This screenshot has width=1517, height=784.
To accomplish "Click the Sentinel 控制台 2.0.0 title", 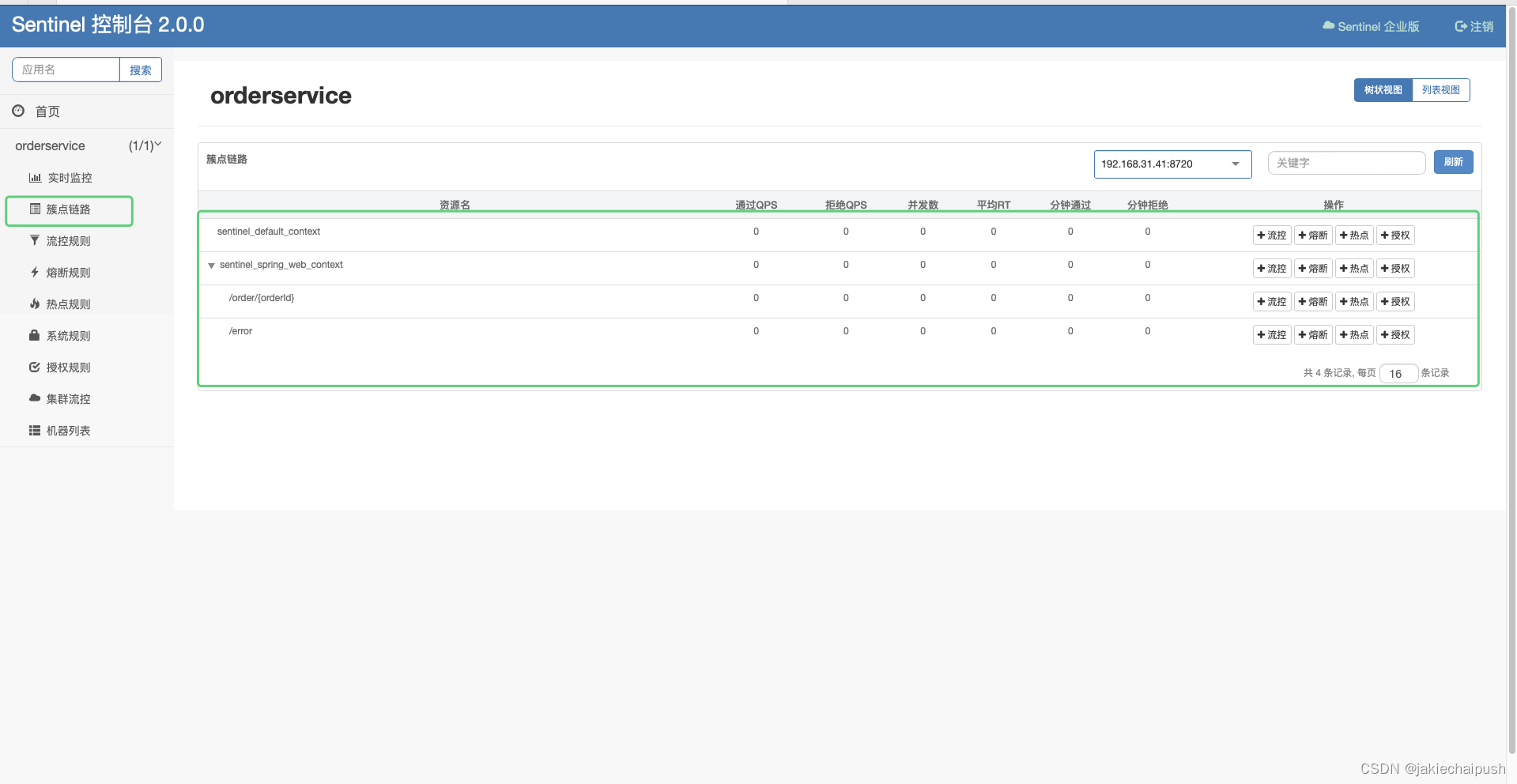I will [x=108, y=24].
